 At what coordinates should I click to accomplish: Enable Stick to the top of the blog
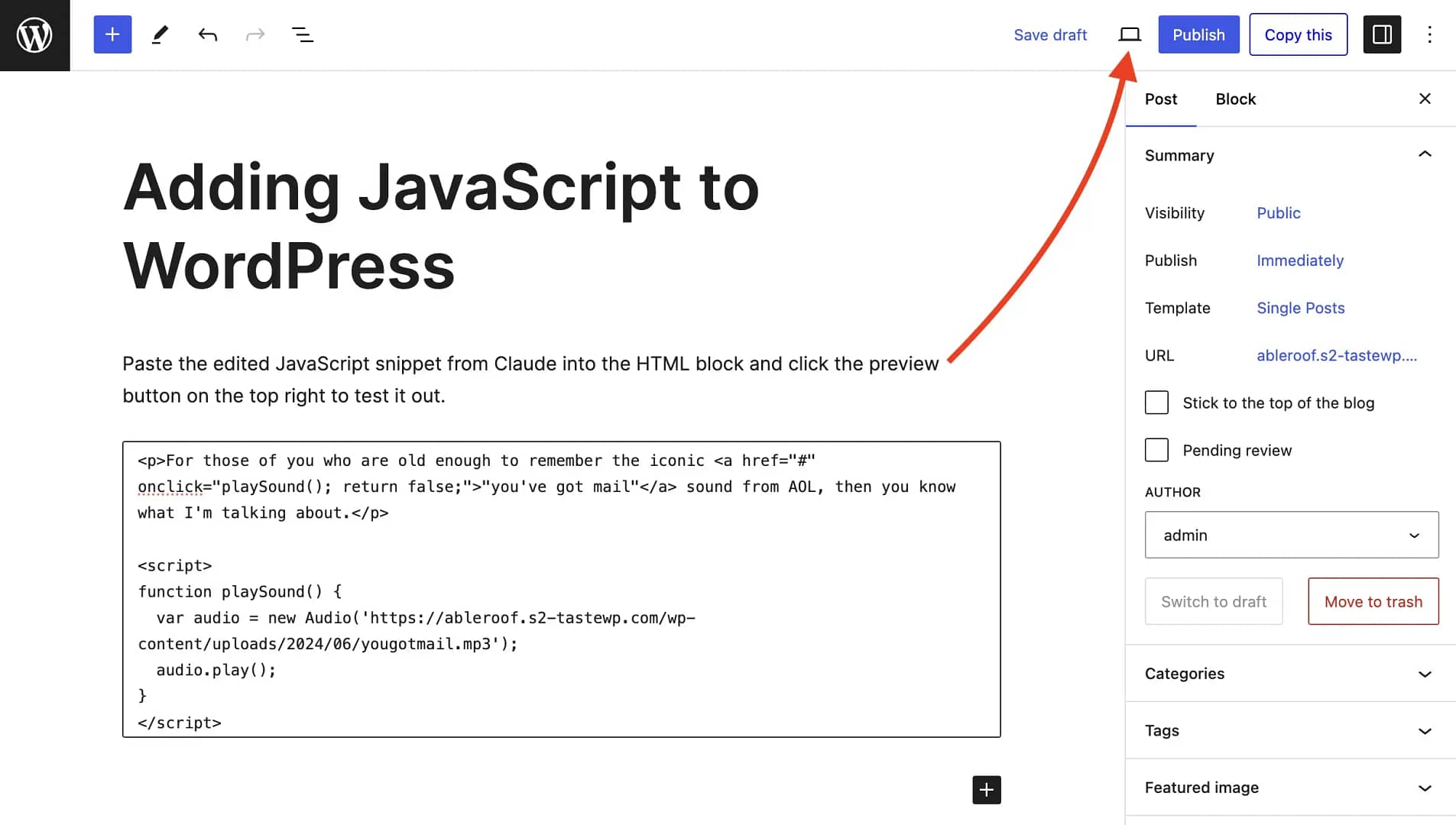[x=1156, y=403]
